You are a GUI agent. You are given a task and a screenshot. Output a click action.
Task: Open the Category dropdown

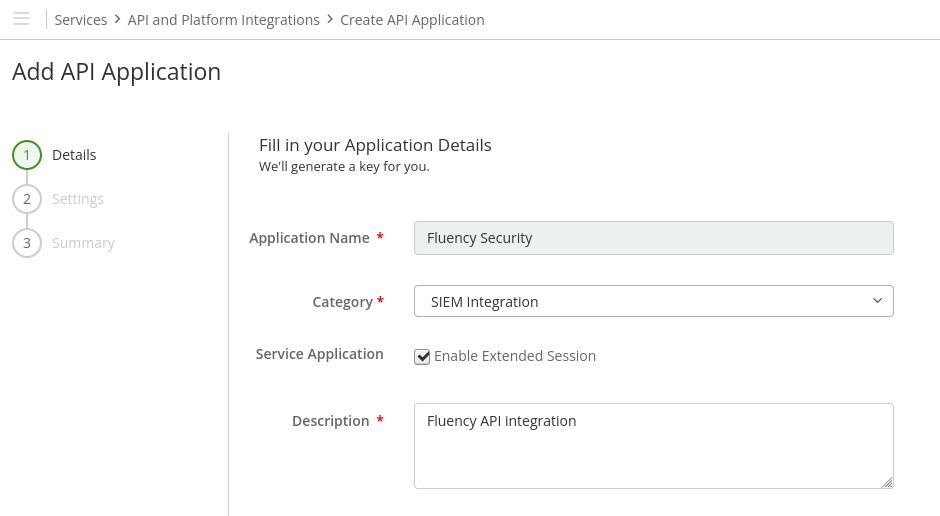click(x=653, y=301)
